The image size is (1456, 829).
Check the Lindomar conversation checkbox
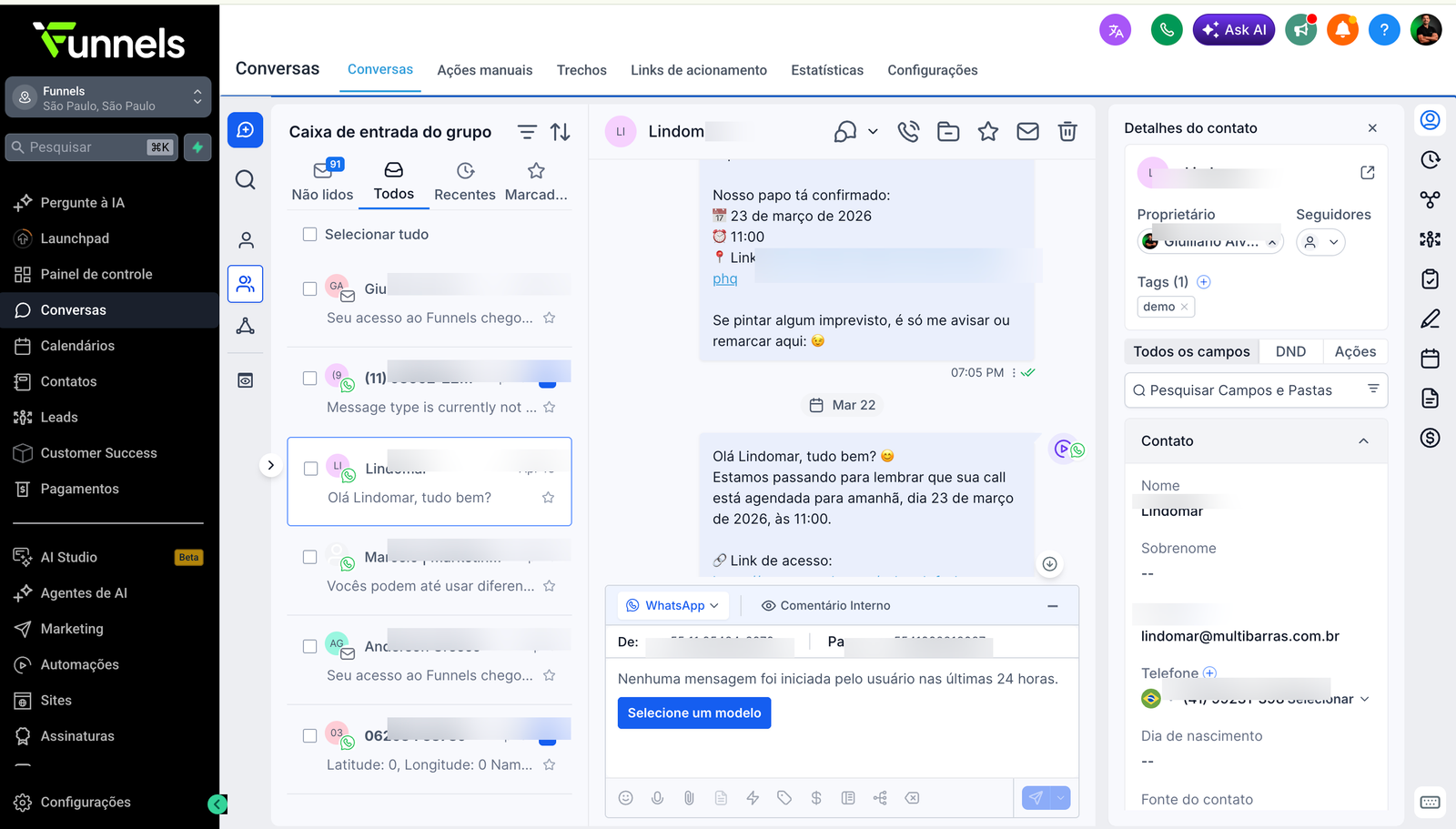(310, 469)
